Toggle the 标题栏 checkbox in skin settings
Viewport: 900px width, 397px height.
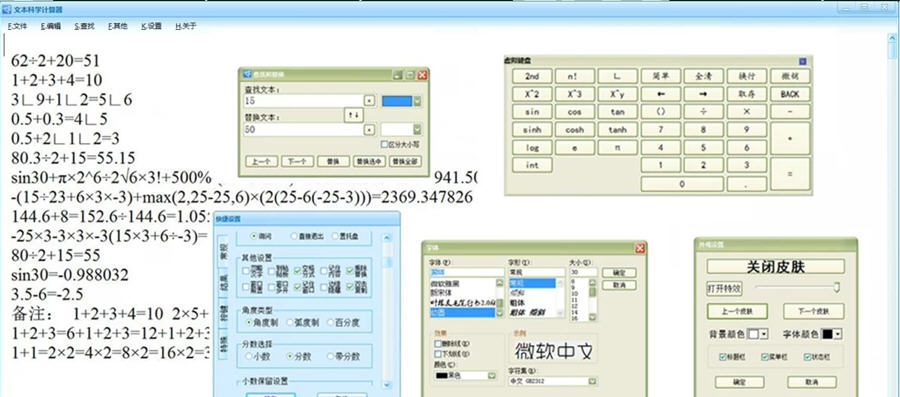coord(722,357)
